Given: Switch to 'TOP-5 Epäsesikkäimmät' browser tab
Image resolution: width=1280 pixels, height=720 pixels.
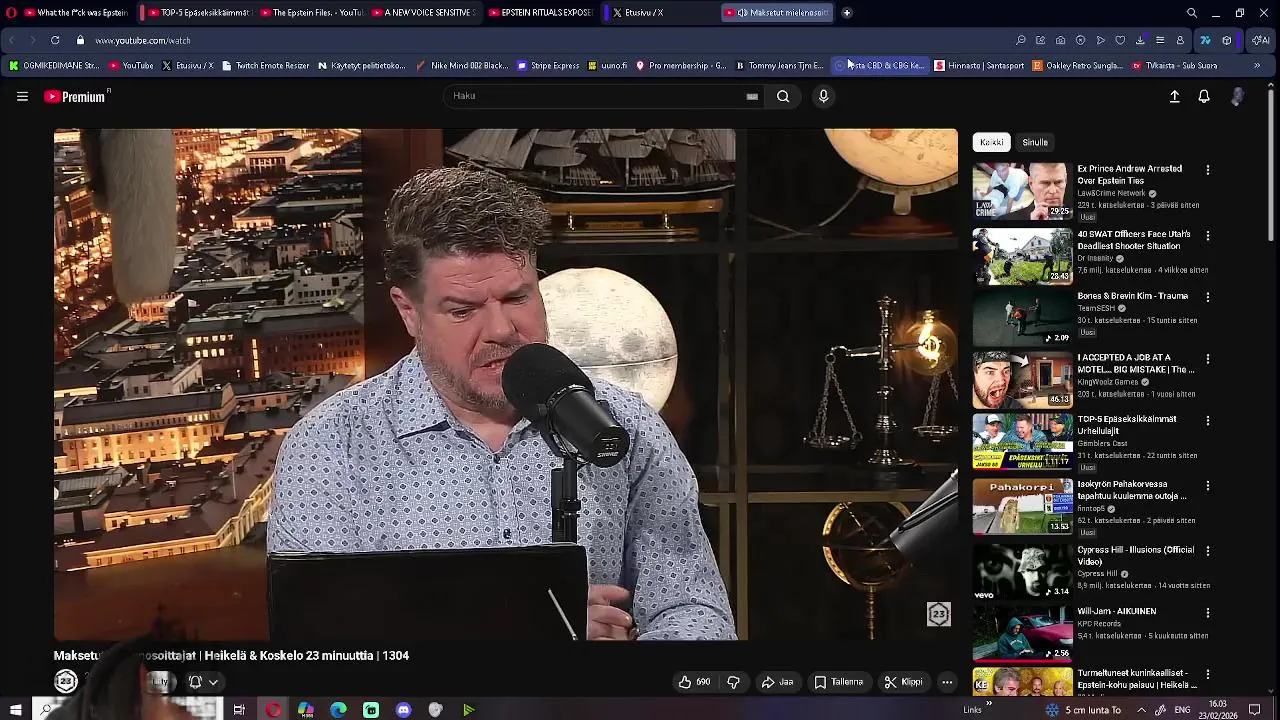Looking at the screenshot, I should click(x=198, y=13).
